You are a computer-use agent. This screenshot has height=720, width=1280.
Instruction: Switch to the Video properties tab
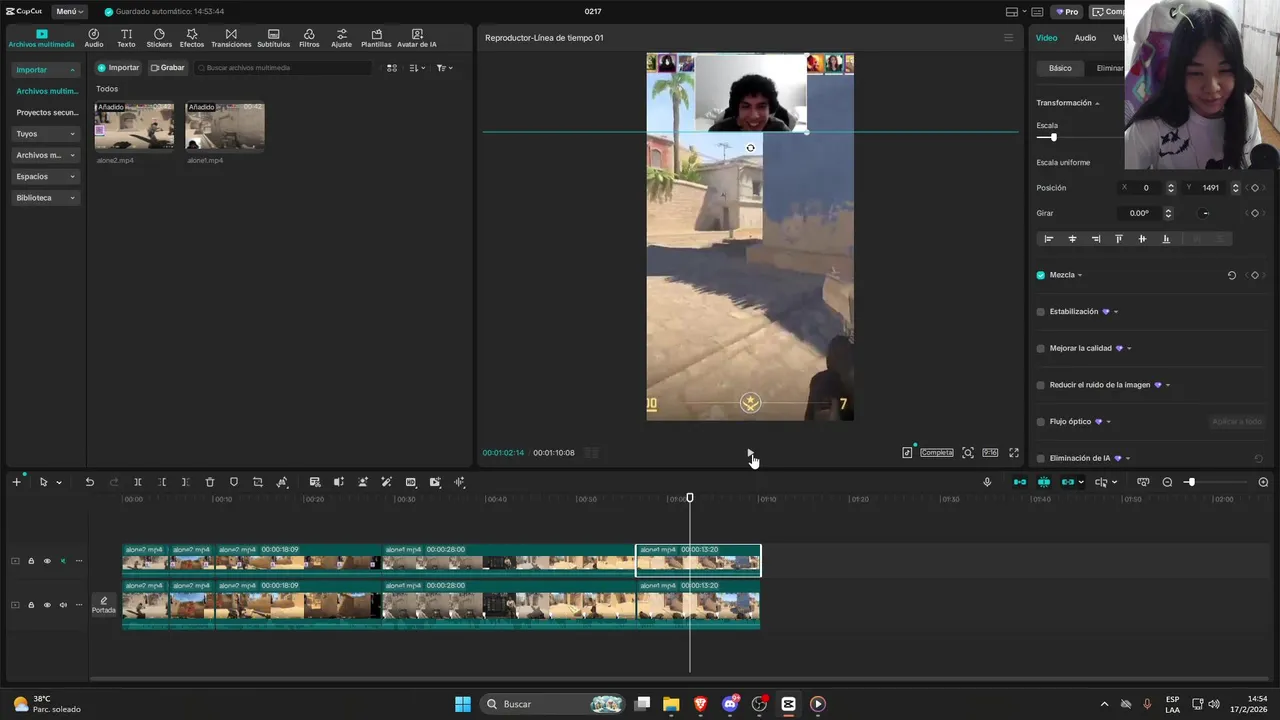click(x=1046, y=38)
